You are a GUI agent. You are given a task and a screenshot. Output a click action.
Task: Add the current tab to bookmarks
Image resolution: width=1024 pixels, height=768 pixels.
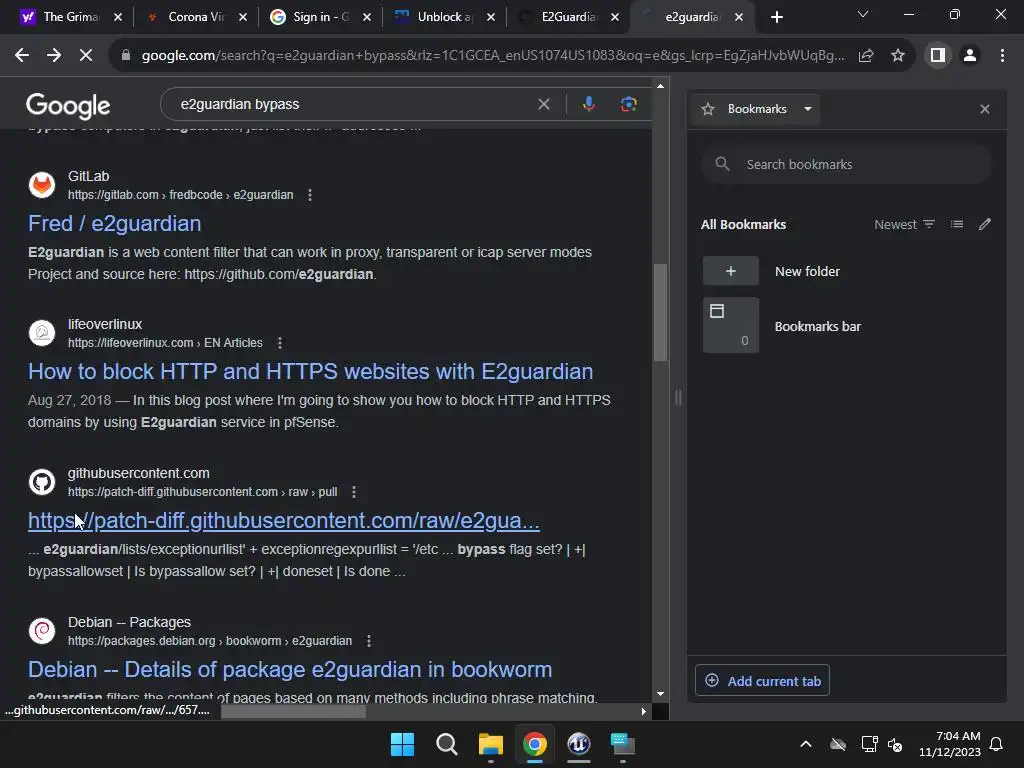[x=762, y=681]
